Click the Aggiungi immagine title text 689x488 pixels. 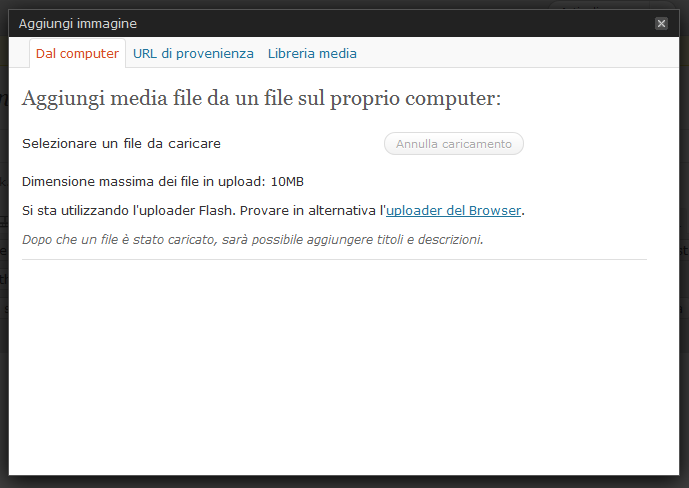click(x=78, y=23)
